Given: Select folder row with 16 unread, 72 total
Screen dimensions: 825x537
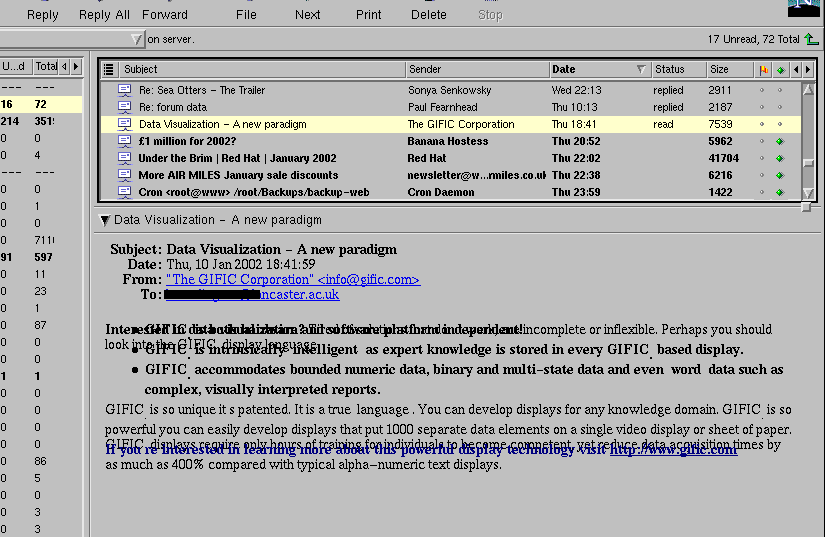Looking at the screenshot, I should point(41,104).
